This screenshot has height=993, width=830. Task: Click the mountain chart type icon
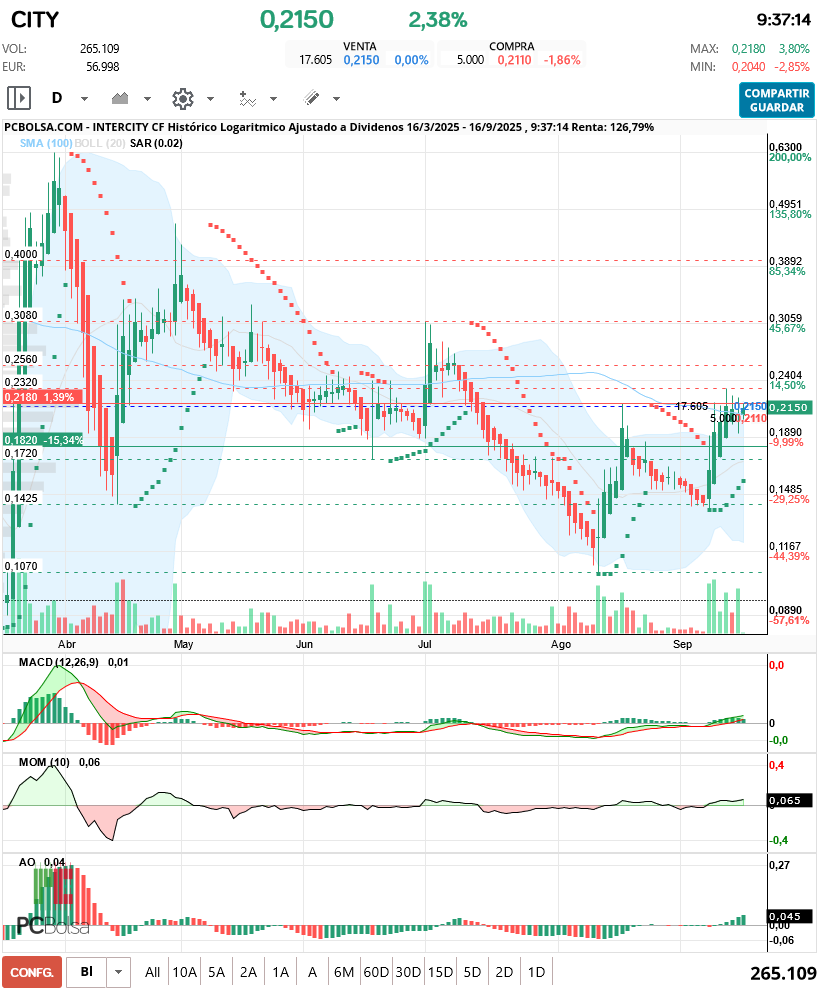(121, 98)
